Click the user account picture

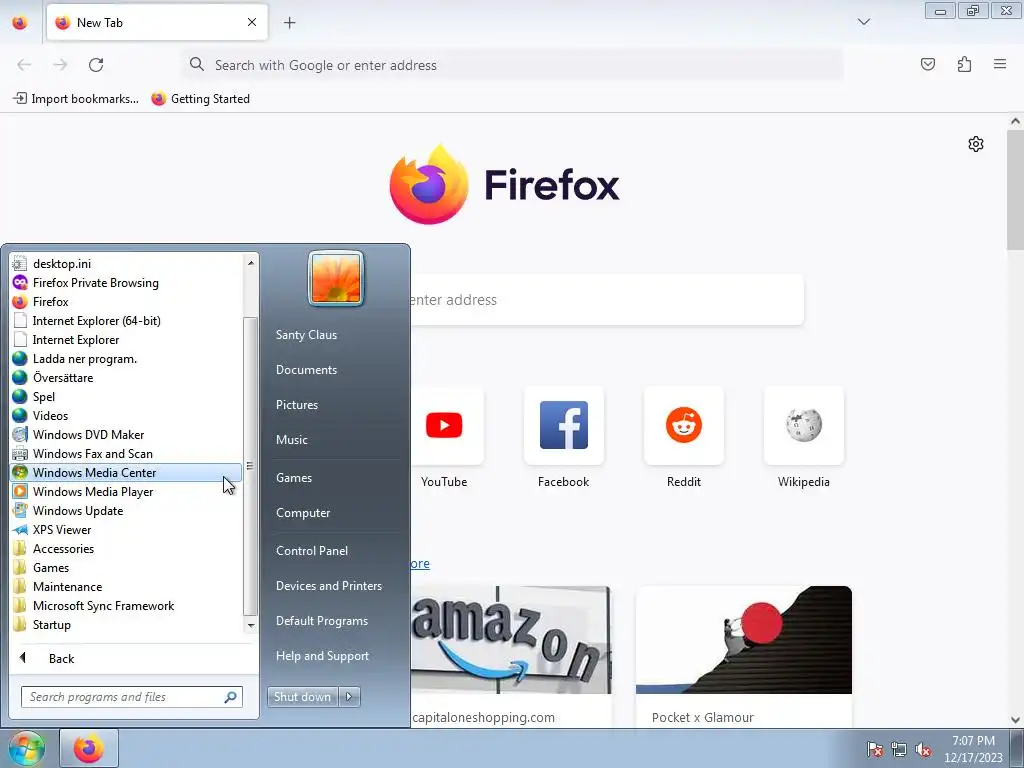(336, 279)
